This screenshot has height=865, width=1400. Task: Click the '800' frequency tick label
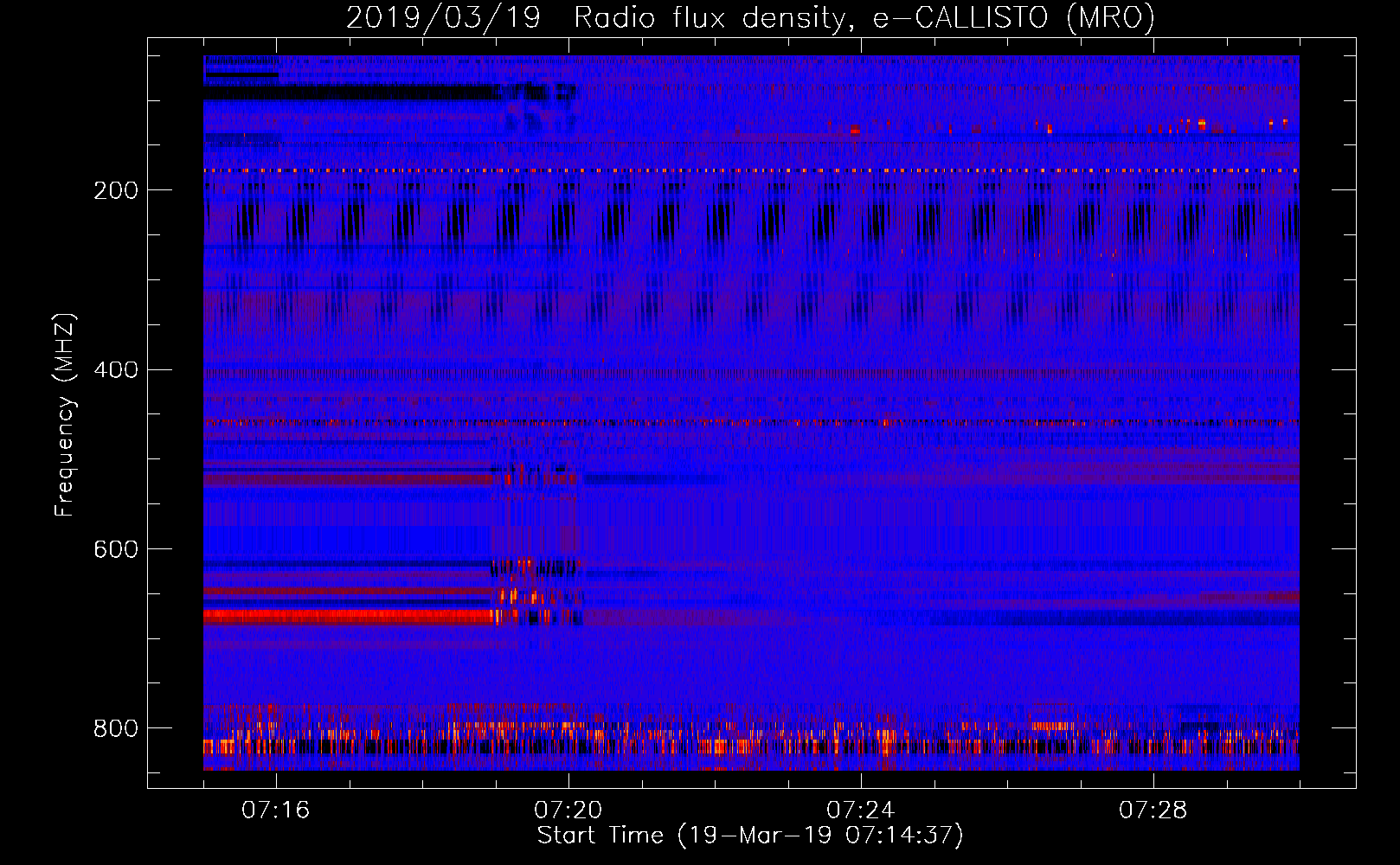click(x=116, y=728)
